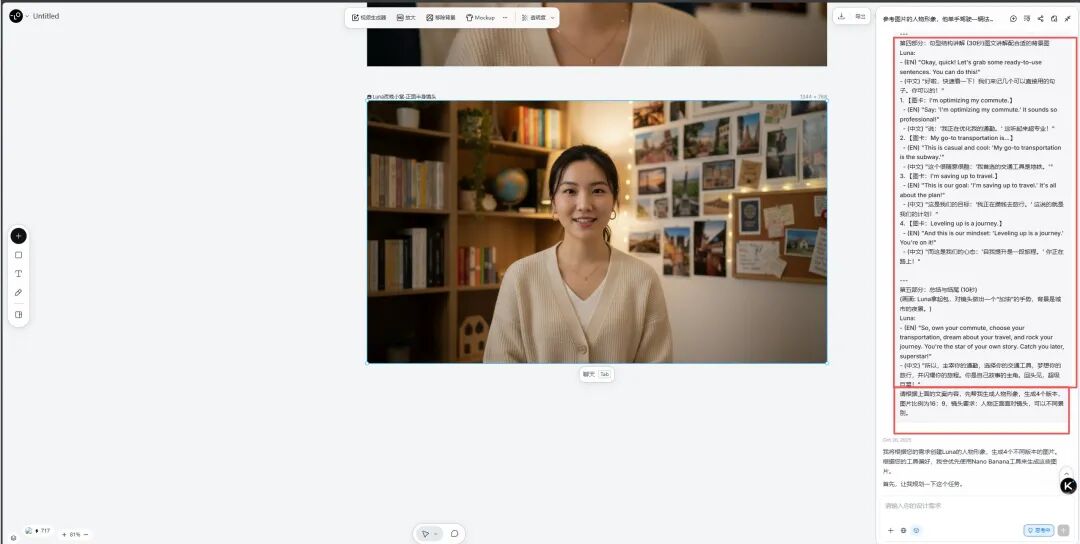
Task: Click the Luna image title label above canvas image
Action: [402, 97]
